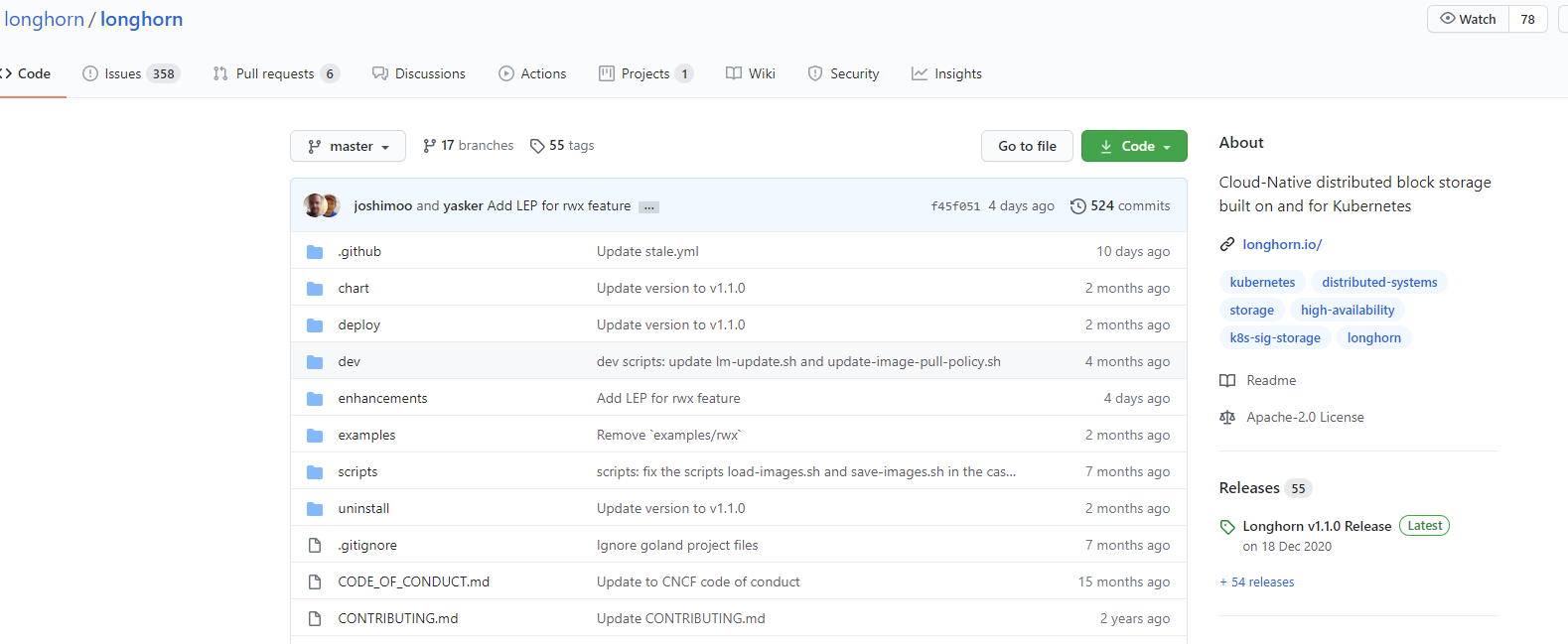Screen dimensions: 1568x644
Task: Click the branches fork icon
Action: pyautogui.click(x=429, y=146)
